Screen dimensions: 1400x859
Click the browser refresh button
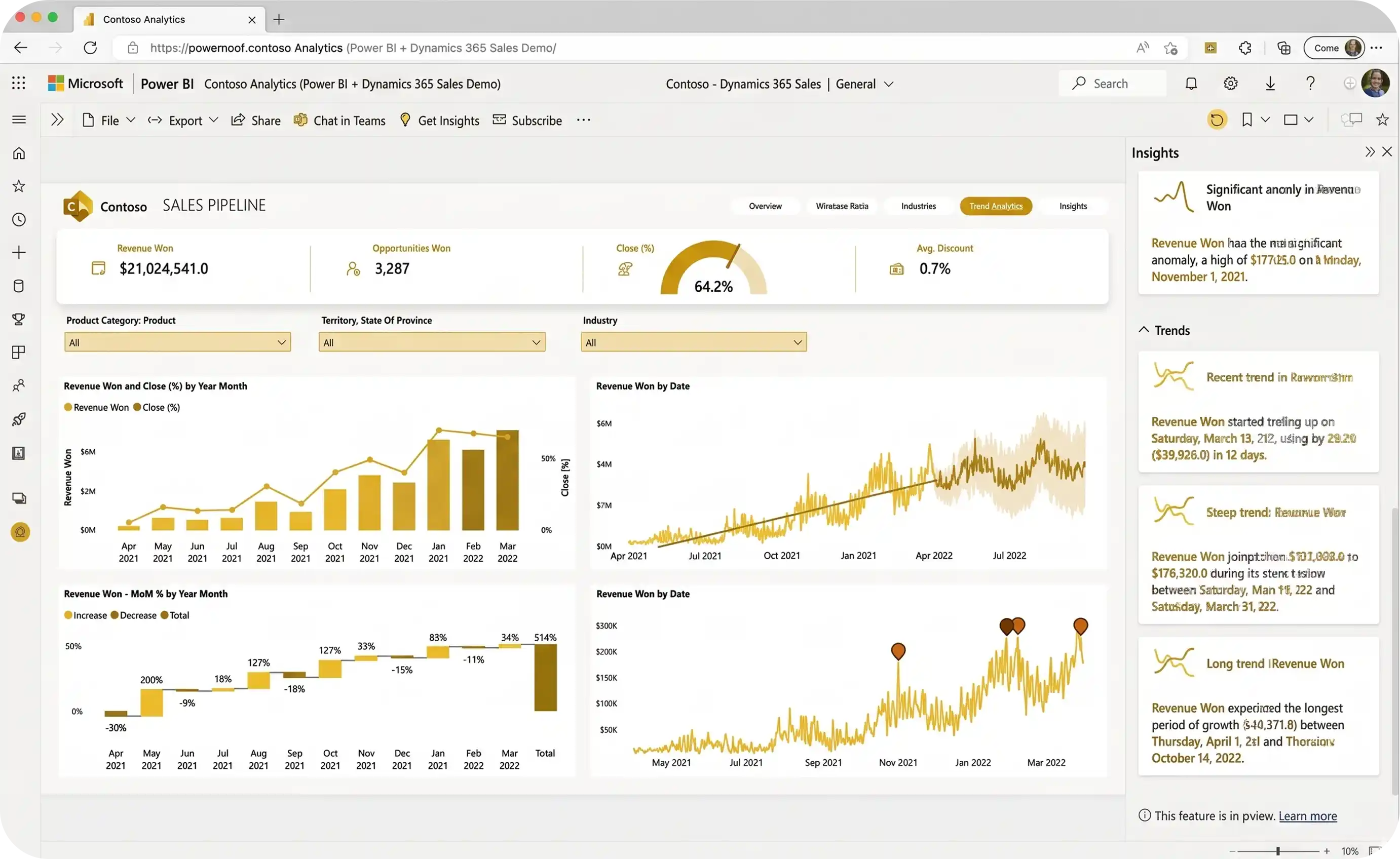[90, 48]
